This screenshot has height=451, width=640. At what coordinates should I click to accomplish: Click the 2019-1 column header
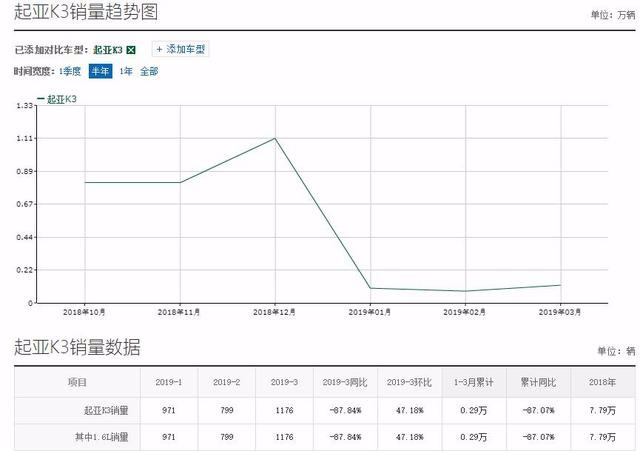(169, 382)
